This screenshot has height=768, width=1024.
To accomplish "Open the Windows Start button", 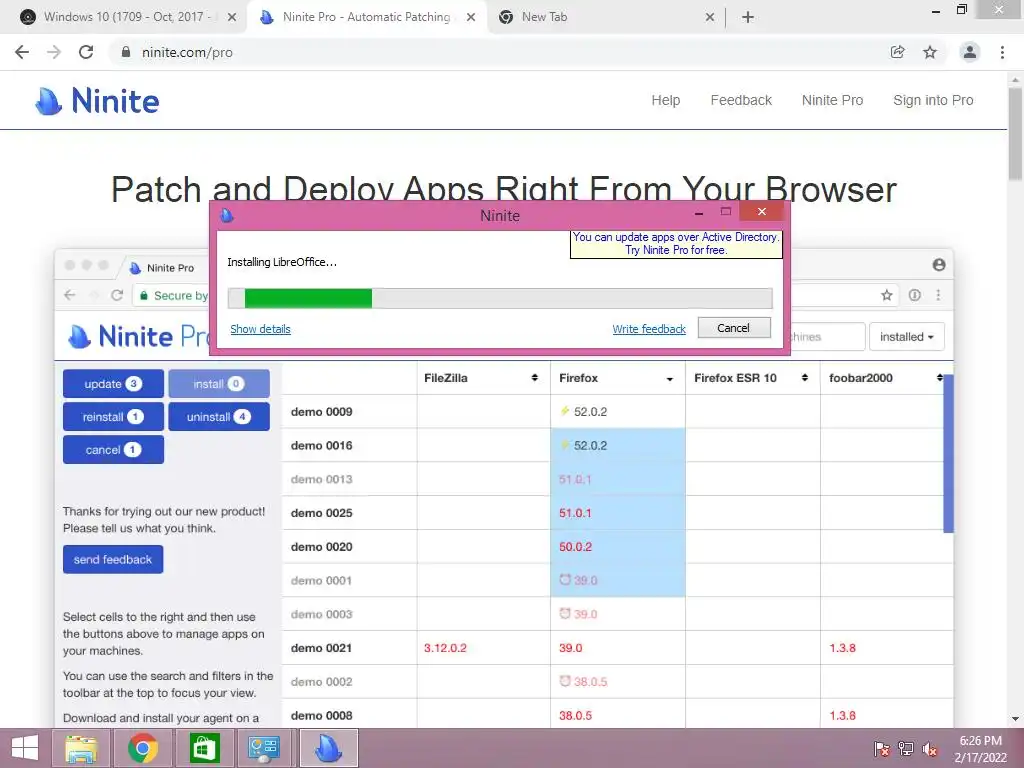I will [x=25, y=748].
